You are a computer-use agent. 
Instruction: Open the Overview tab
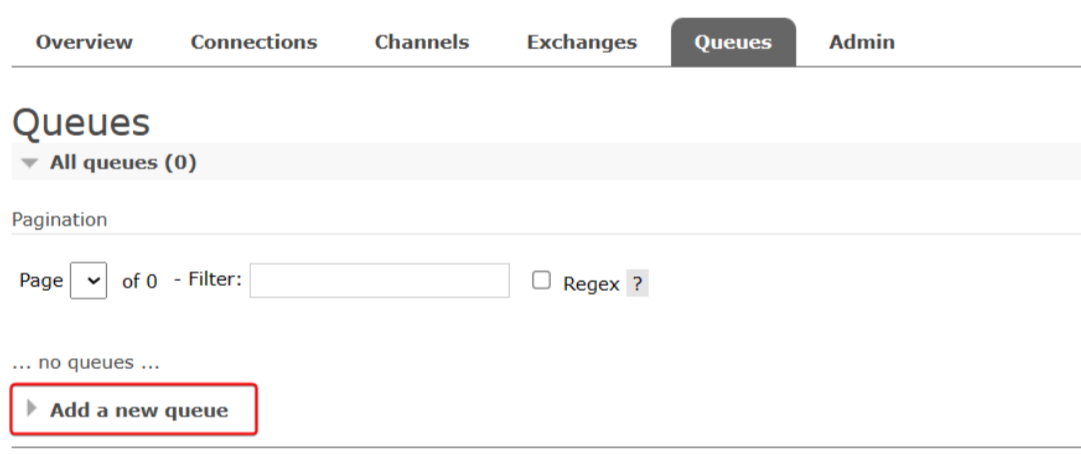point(84,42)
